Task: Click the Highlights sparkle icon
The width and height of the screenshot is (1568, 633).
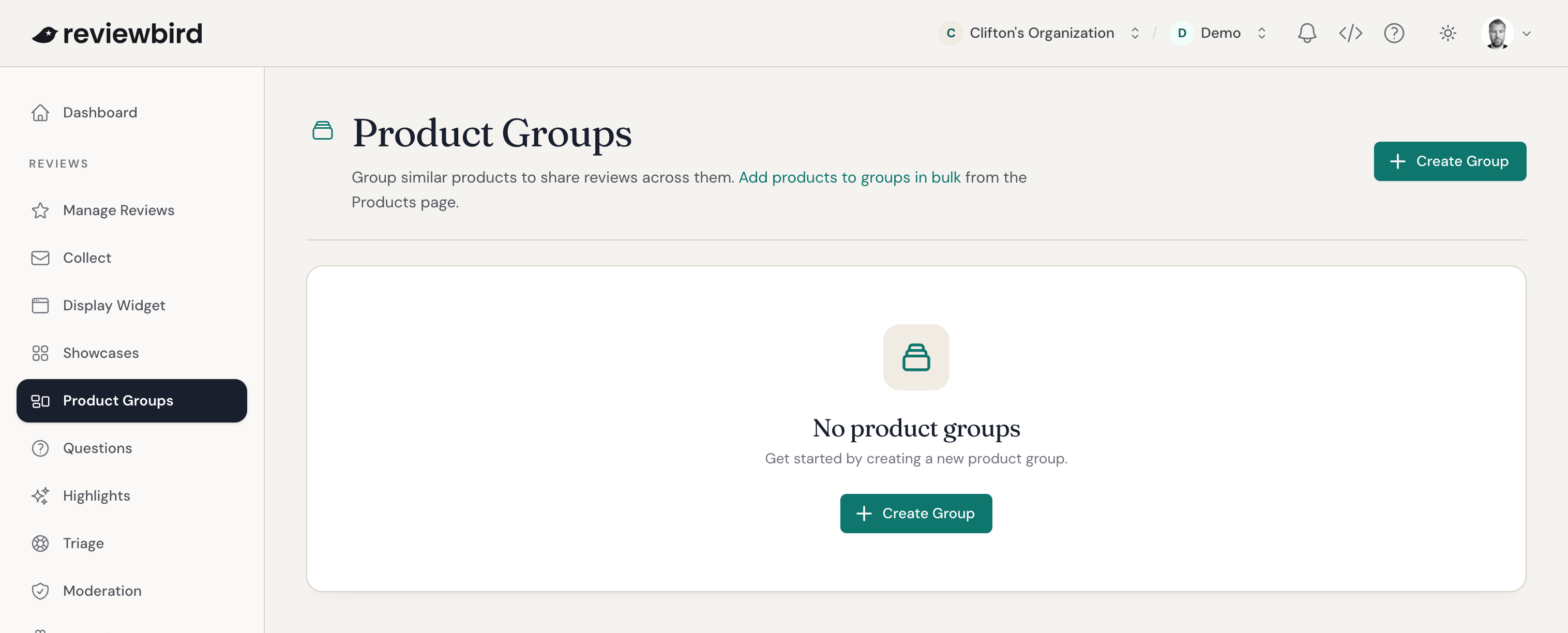Action: tap(40, 496)
